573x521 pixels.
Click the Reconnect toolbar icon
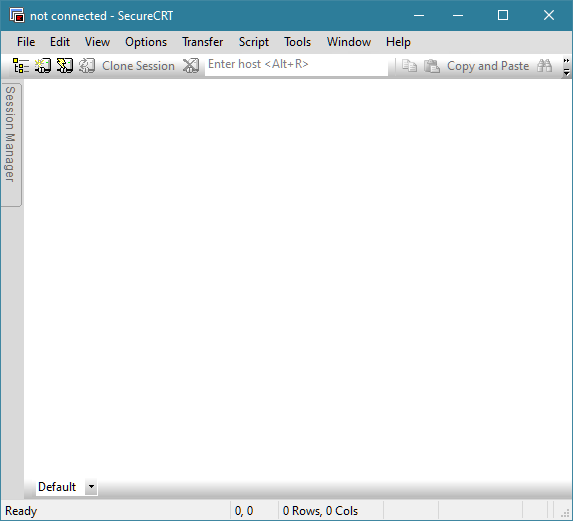[x=87, y=66]
